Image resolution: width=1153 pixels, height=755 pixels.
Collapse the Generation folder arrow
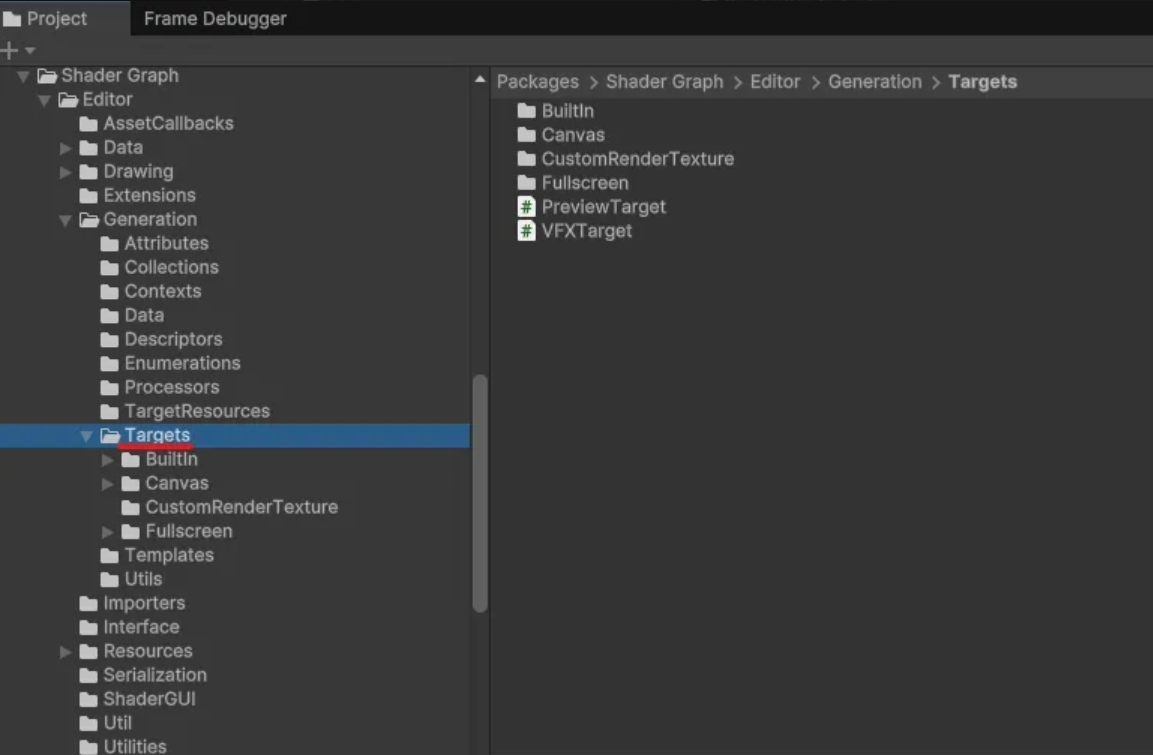65,220
